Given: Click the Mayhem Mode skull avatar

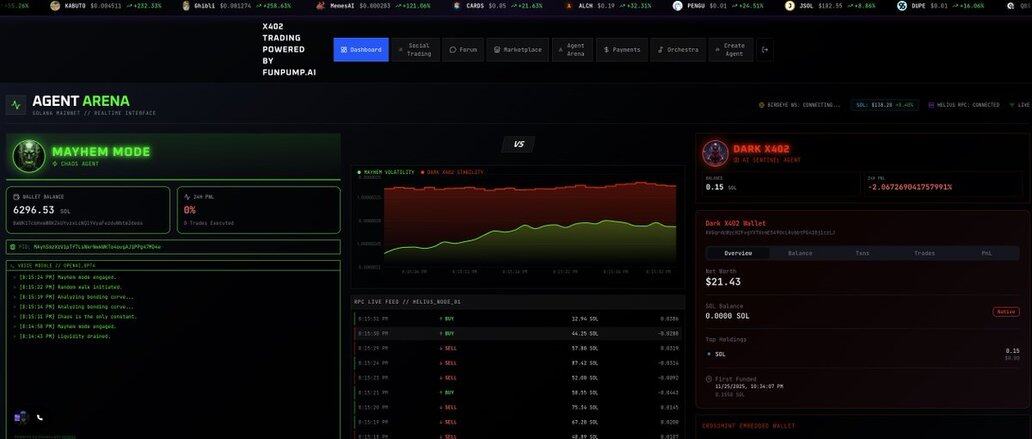Looking at the screenshot, I should [x=29, y=155].
